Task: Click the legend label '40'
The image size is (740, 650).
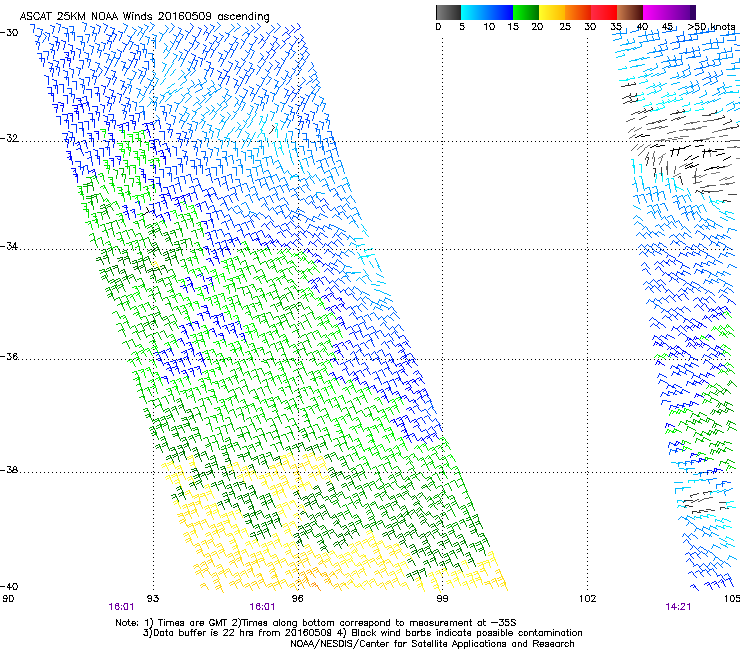Action: point(642,27)
